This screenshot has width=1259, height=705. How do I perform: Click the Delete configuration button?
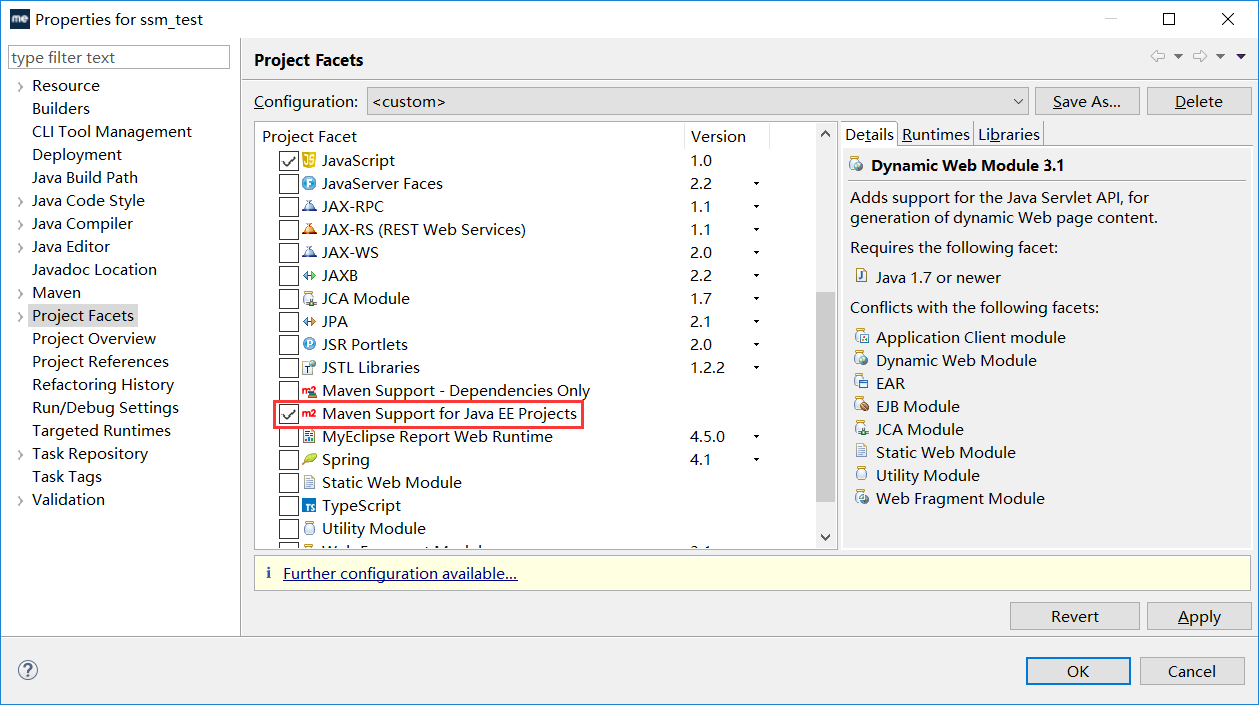coord(1199,101)
